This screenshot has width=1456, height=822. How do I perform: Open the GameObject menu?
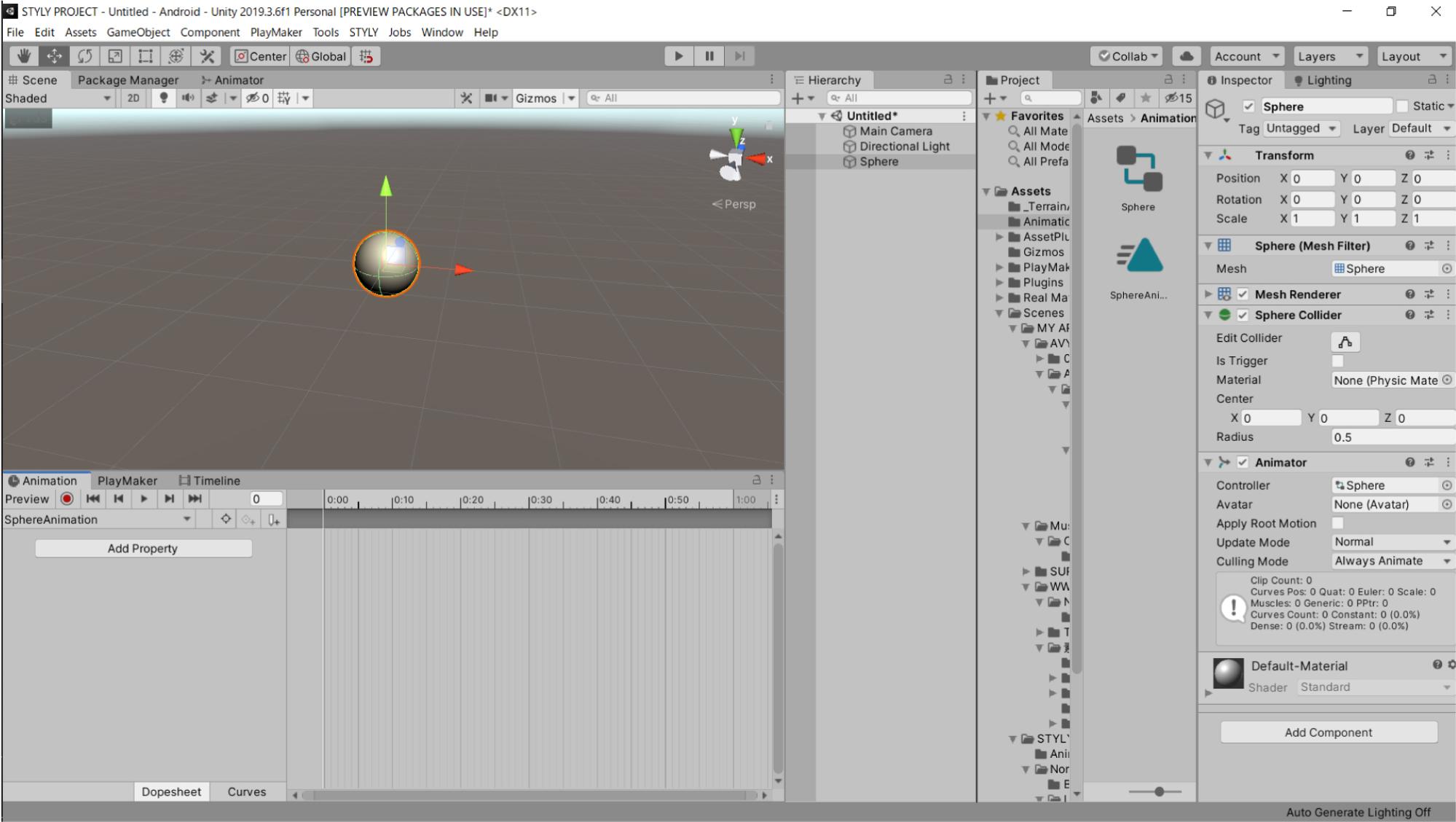pos(138,32)
